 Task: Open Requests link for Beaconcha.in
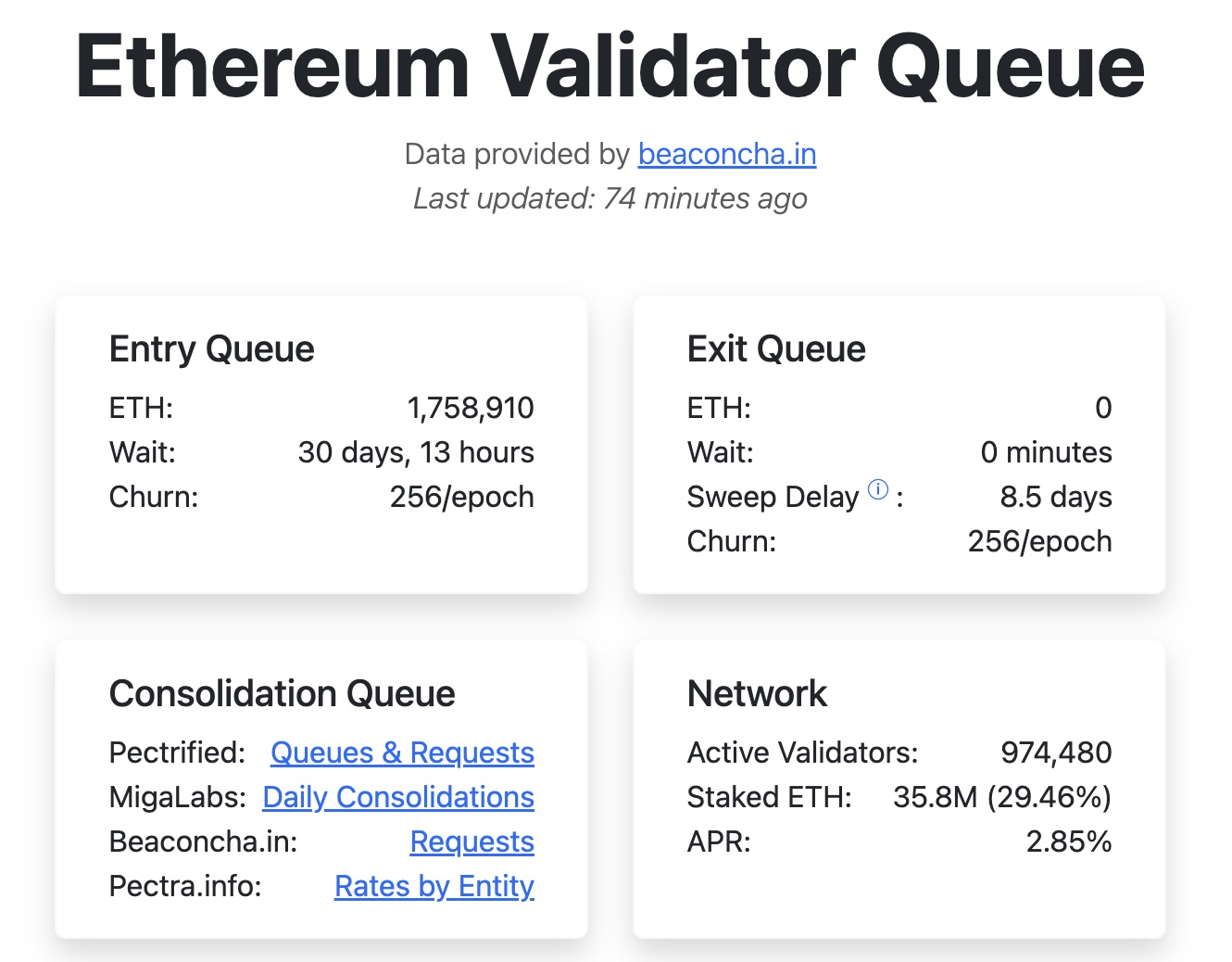pos(471,842)
